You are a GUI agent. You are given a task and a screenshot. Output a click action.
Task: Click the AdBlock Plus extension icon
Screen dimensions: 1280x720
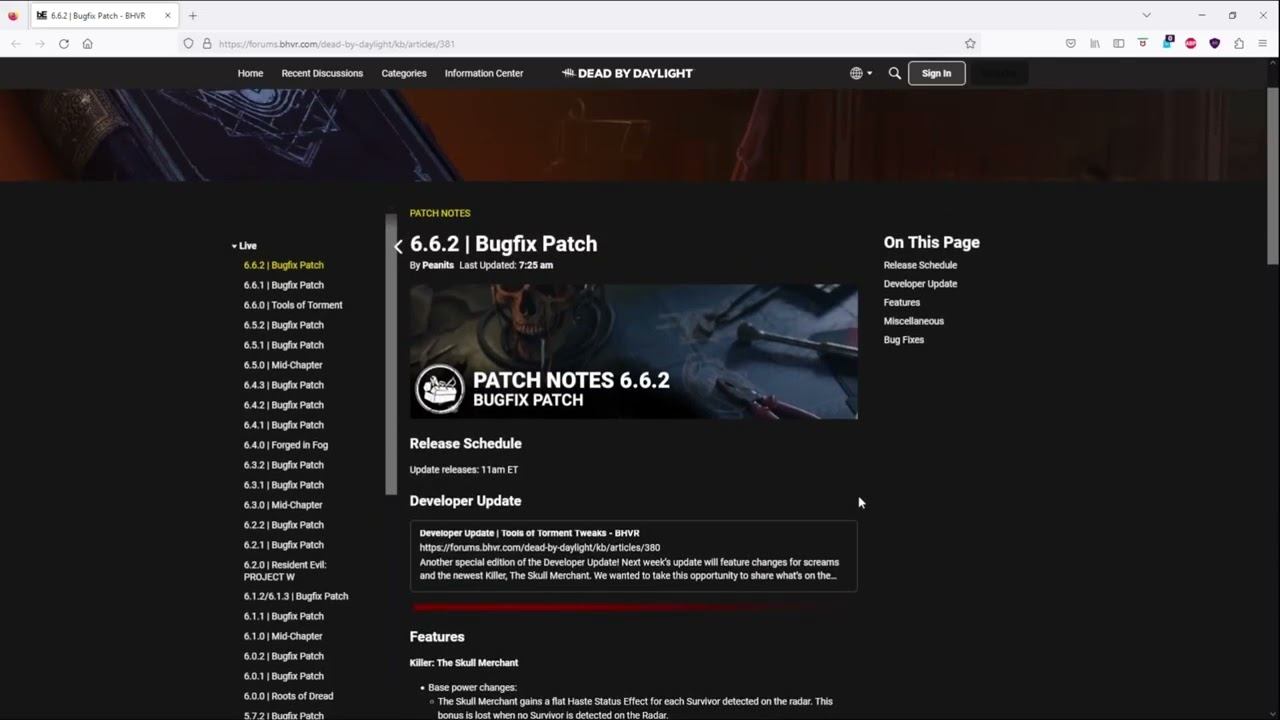[x=1191, y=44]
